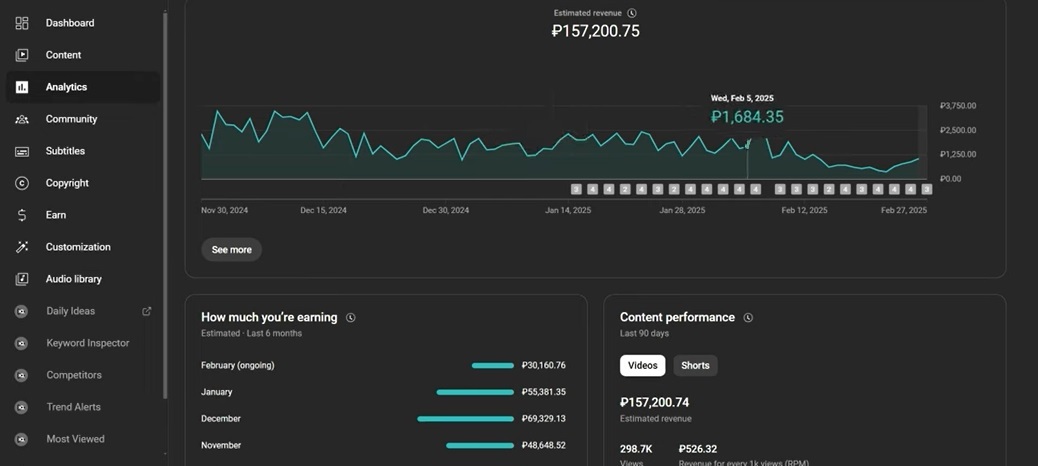Click the Dashboard icon in sidebar

coord(22,23)
